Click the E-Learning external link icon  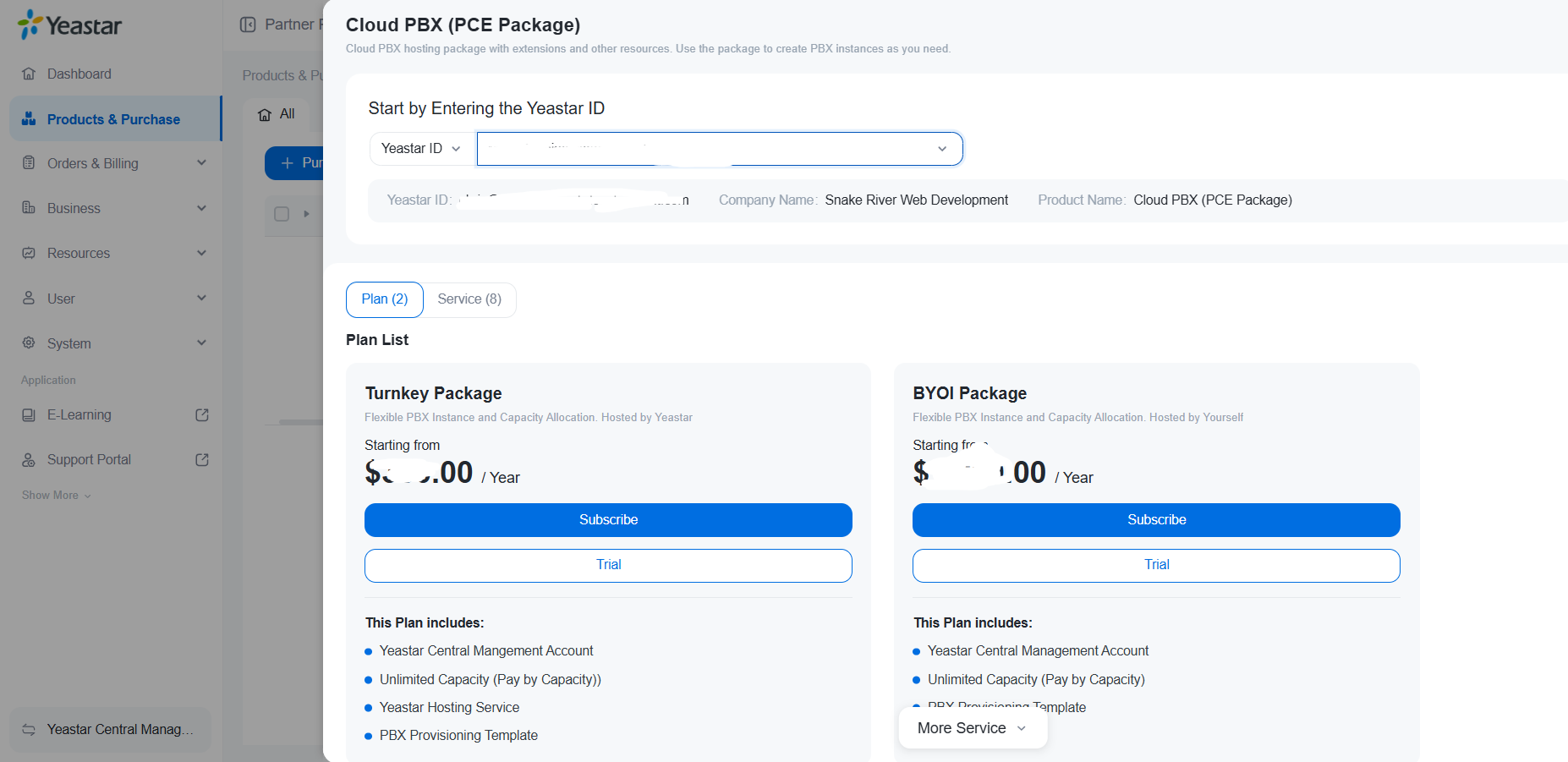pos(202,414)
